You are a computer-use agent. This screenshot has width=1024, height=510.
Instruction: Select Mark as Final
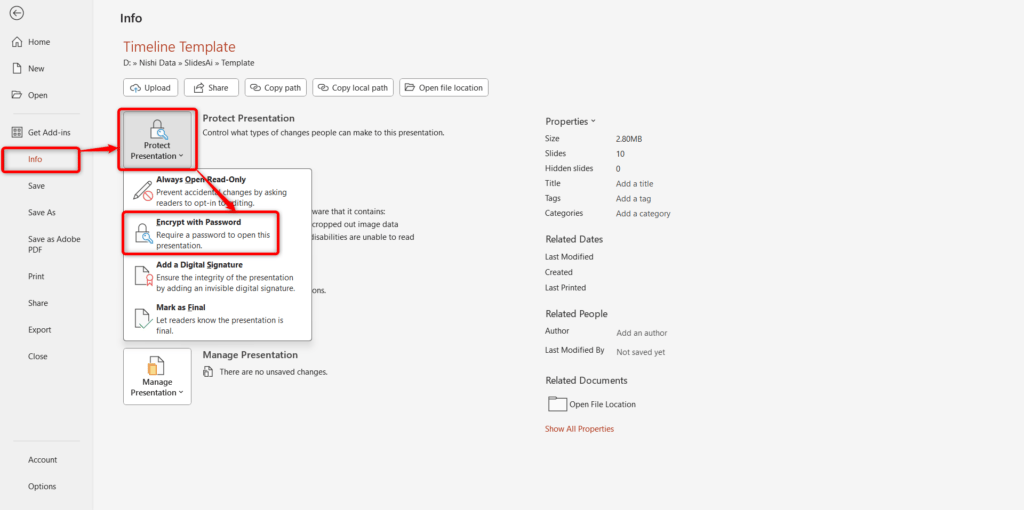coord(218,318)
